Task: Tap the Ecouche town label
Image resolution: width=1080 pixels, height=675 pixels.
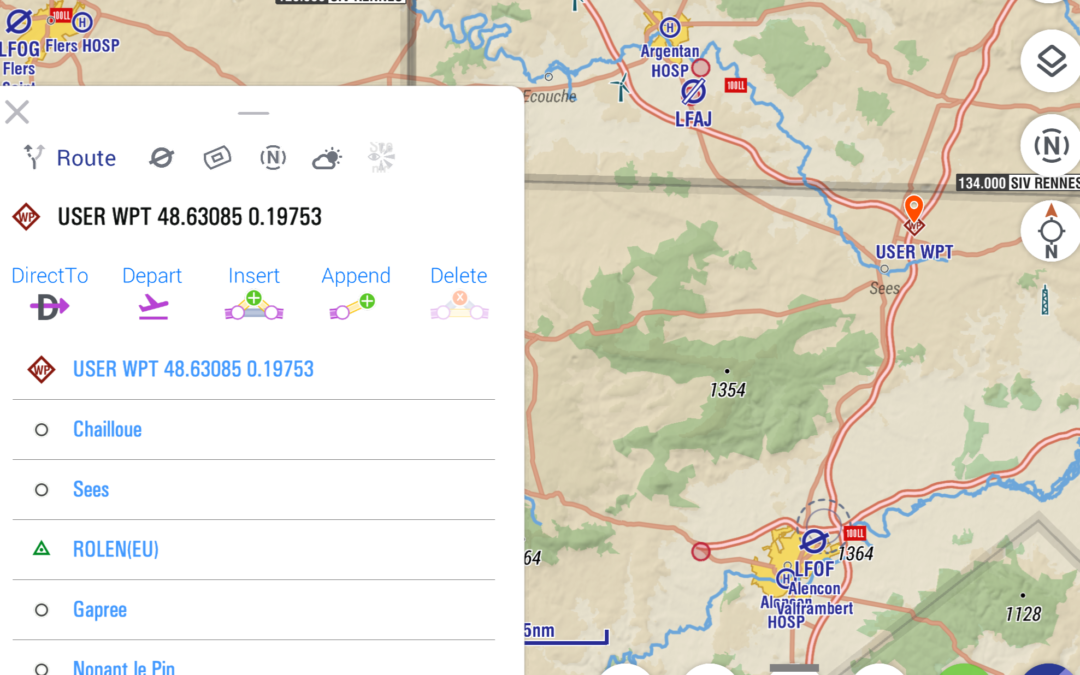Action: (550, 96)
